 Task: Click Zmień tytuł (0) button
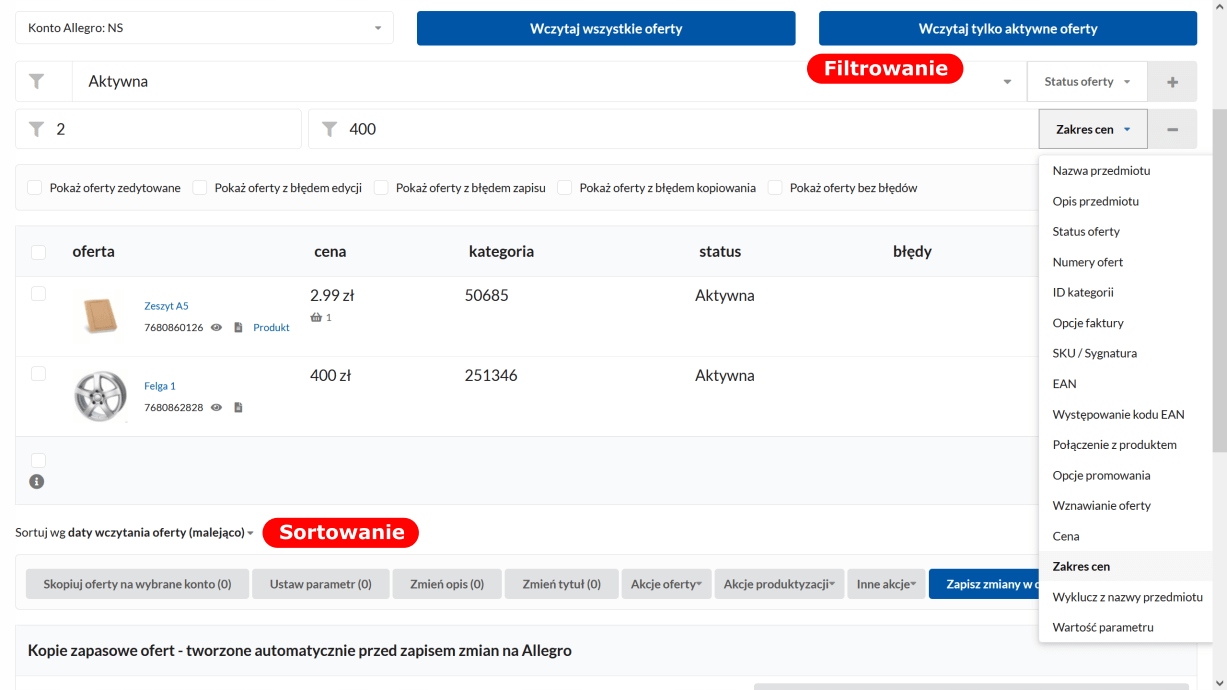pos(561,584)
